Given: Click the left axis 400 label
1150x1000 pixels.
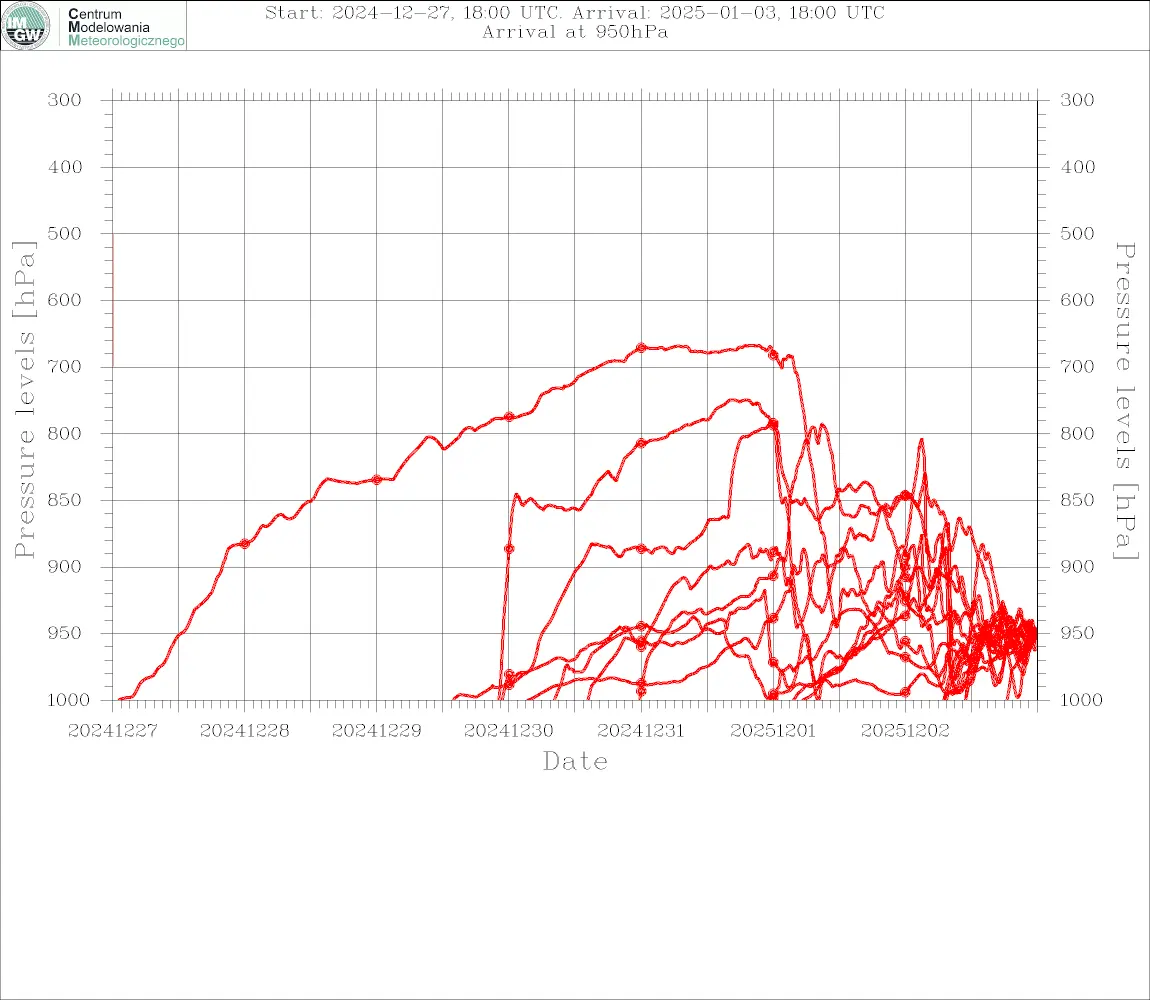Looking at the screenshot, I should point(65,167).
